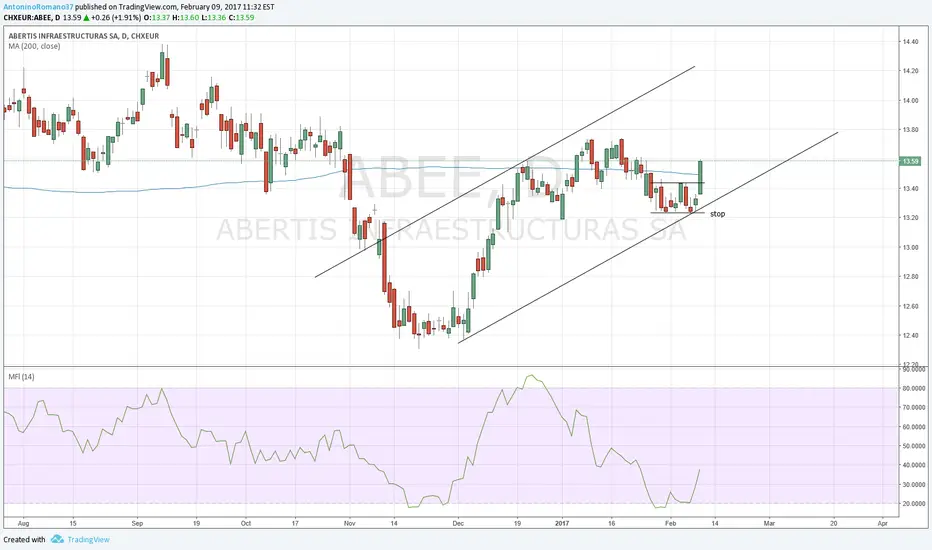
Task: Click the TradingView logo icon
Action: pos(57,539)
